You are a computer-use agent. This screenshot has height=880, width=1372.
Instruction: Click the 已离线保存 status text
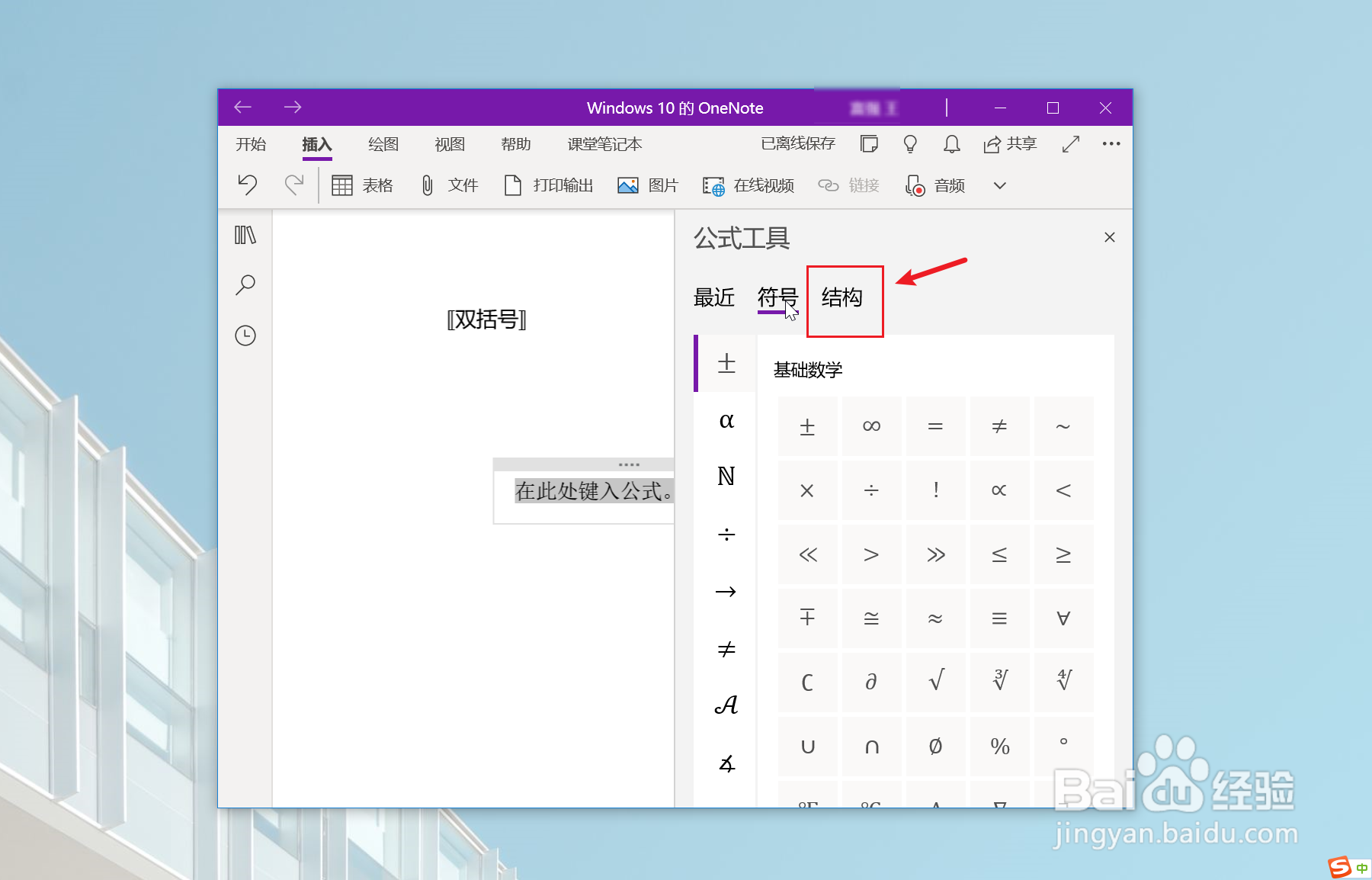tap(798, 143)
